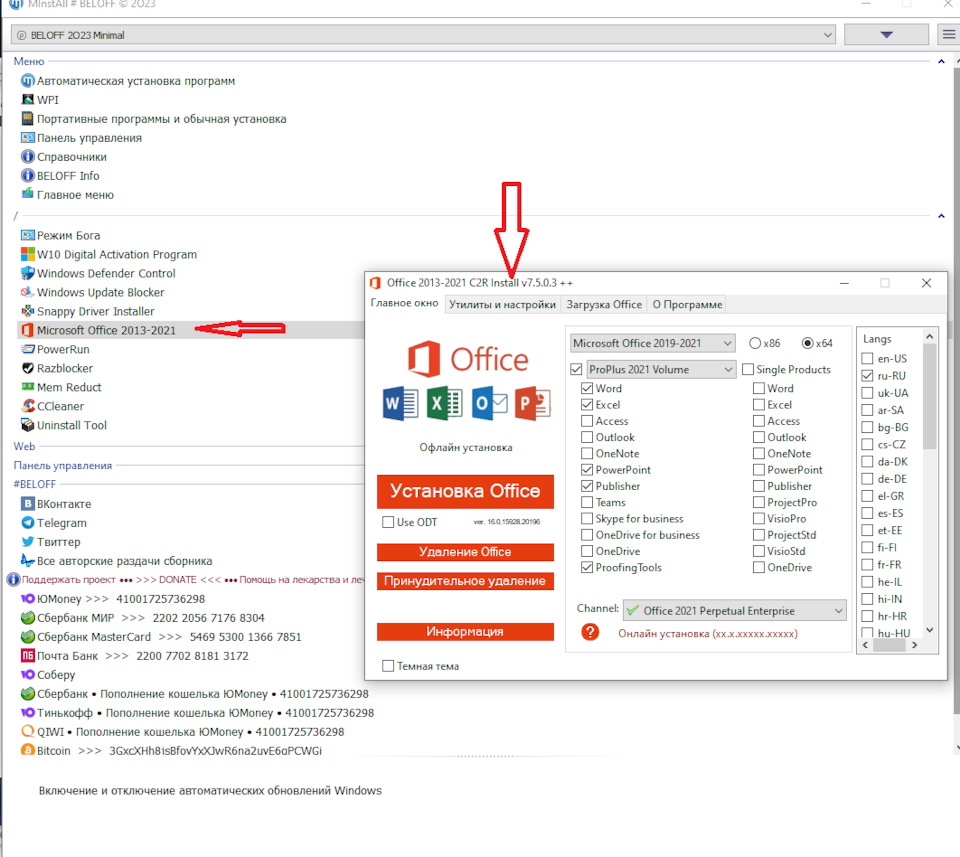Open Windows Update Blocker icon
The height and width of the screenshot is (857, 960).
tap(28, 292)
